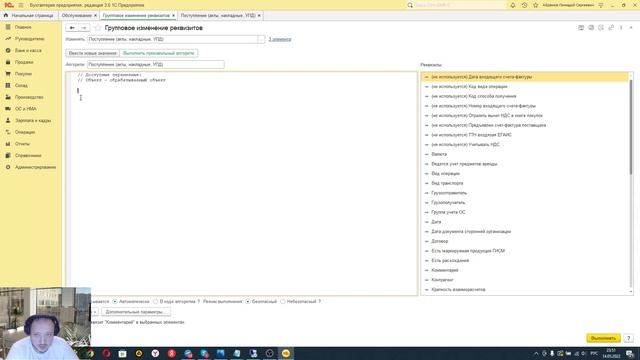This screenshot has width=640, height=360.
Task: Get link icon in form toolbar
Action: click(x=611, y=28)
